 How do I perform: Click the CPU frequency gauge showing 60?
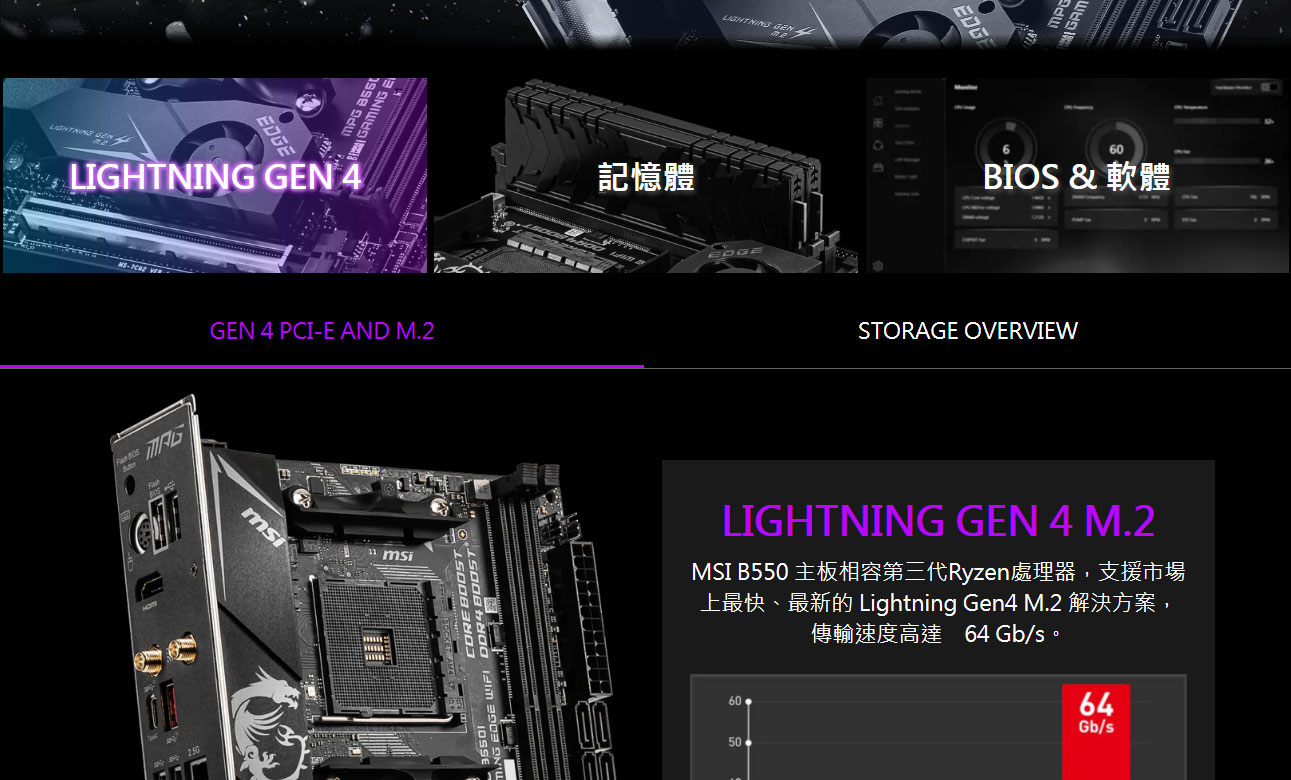point(1116,149)
